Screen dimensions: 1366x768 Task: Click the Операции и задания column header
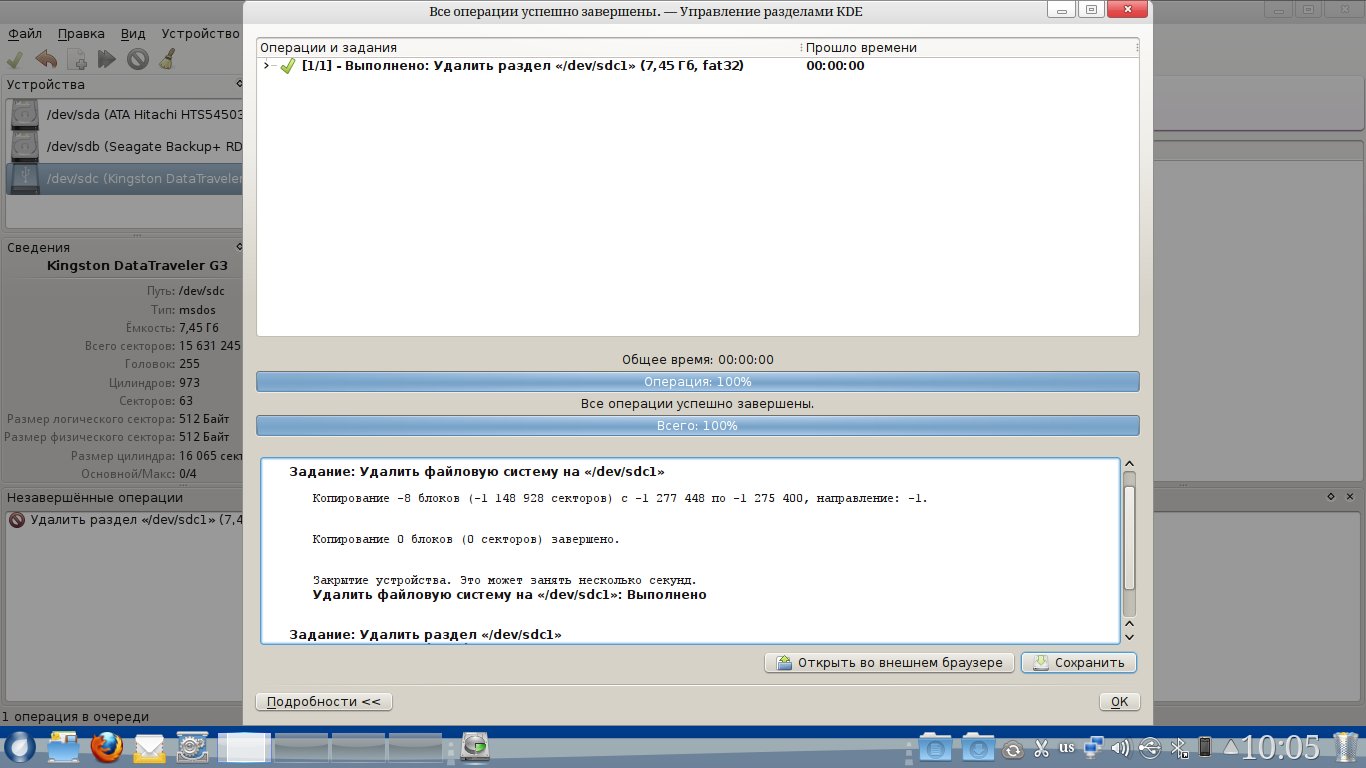[529, 48]
